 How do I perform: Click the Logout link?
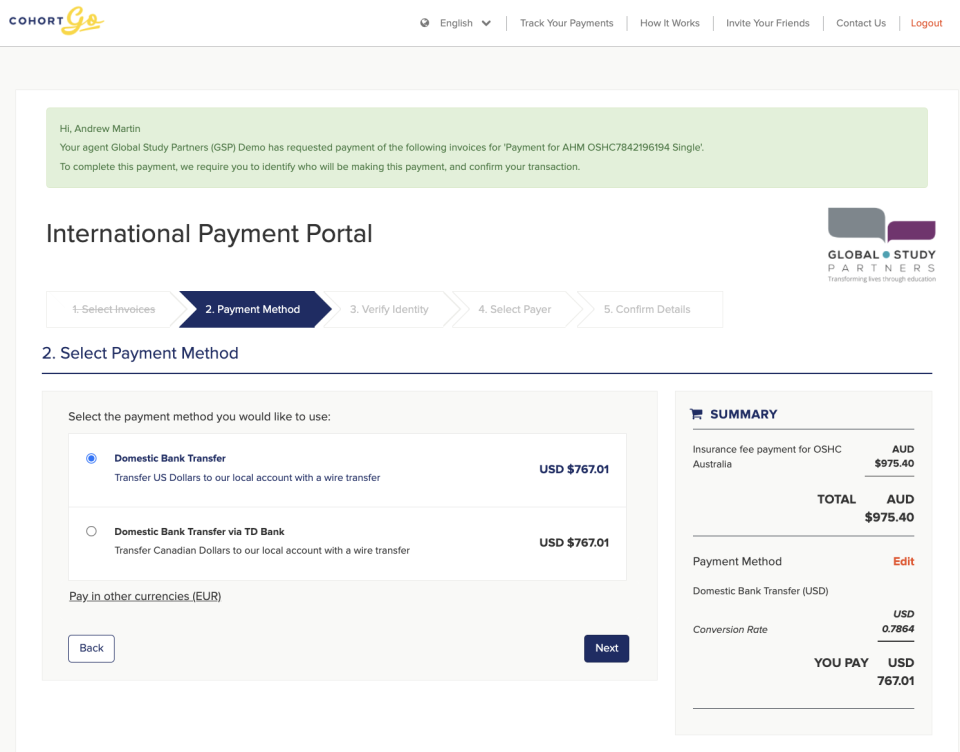pyautogui.click(x=926, y=23)
